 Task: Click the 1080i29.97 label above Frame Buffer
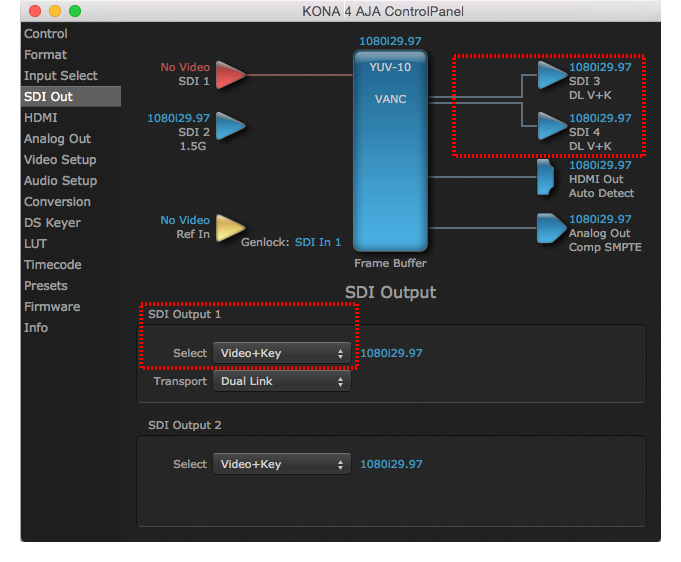pyautogui.click(x=390, y=41)
